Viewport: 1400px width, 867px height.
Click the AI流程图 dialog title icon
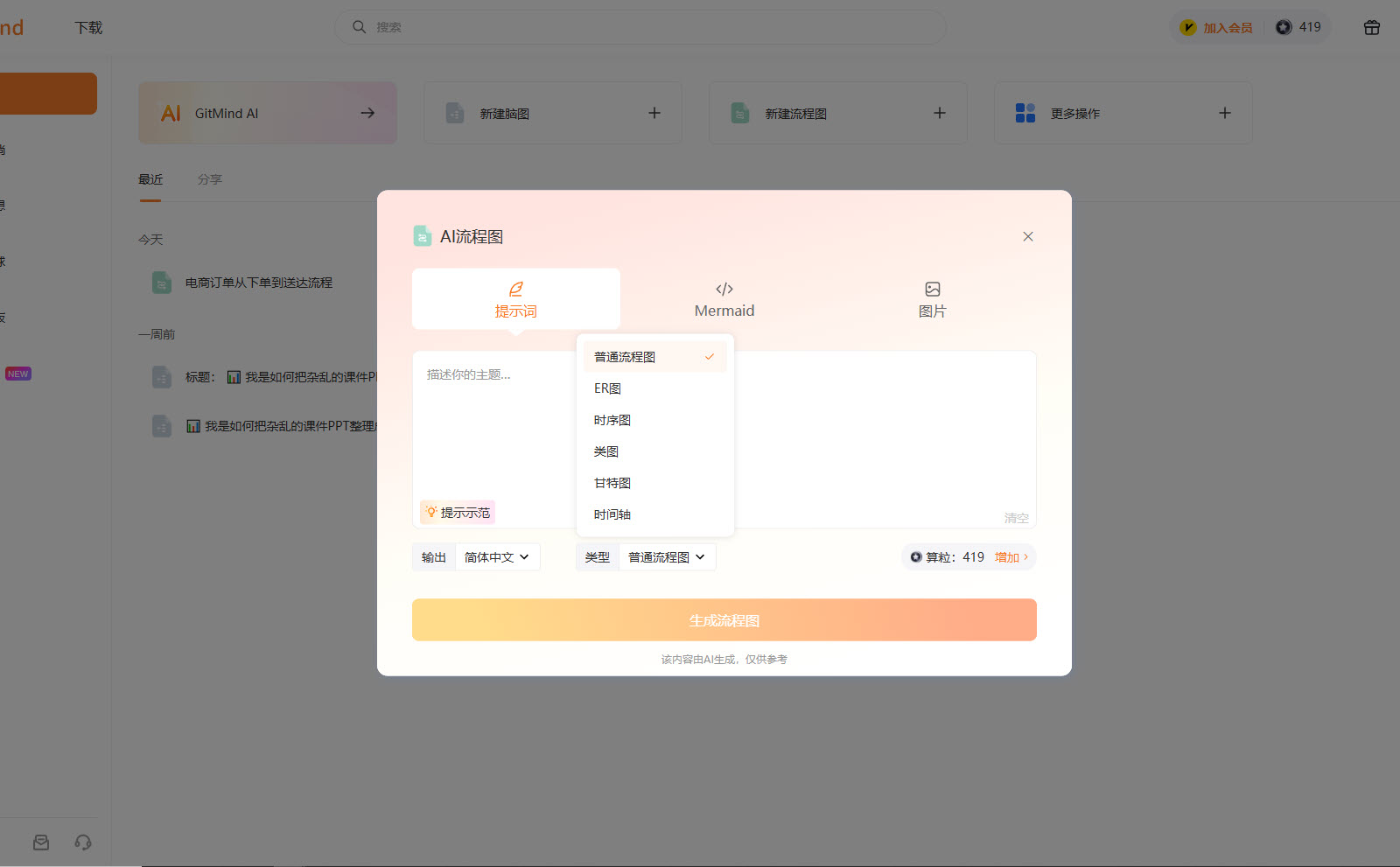point(423,236)
